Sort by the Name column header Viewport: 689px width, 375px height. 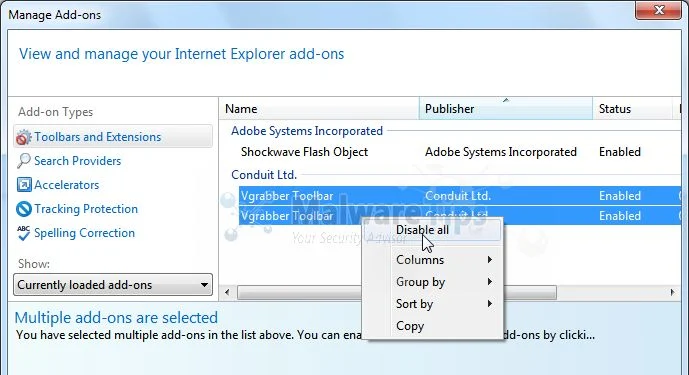pyautogui.click(x=319, y=109)
